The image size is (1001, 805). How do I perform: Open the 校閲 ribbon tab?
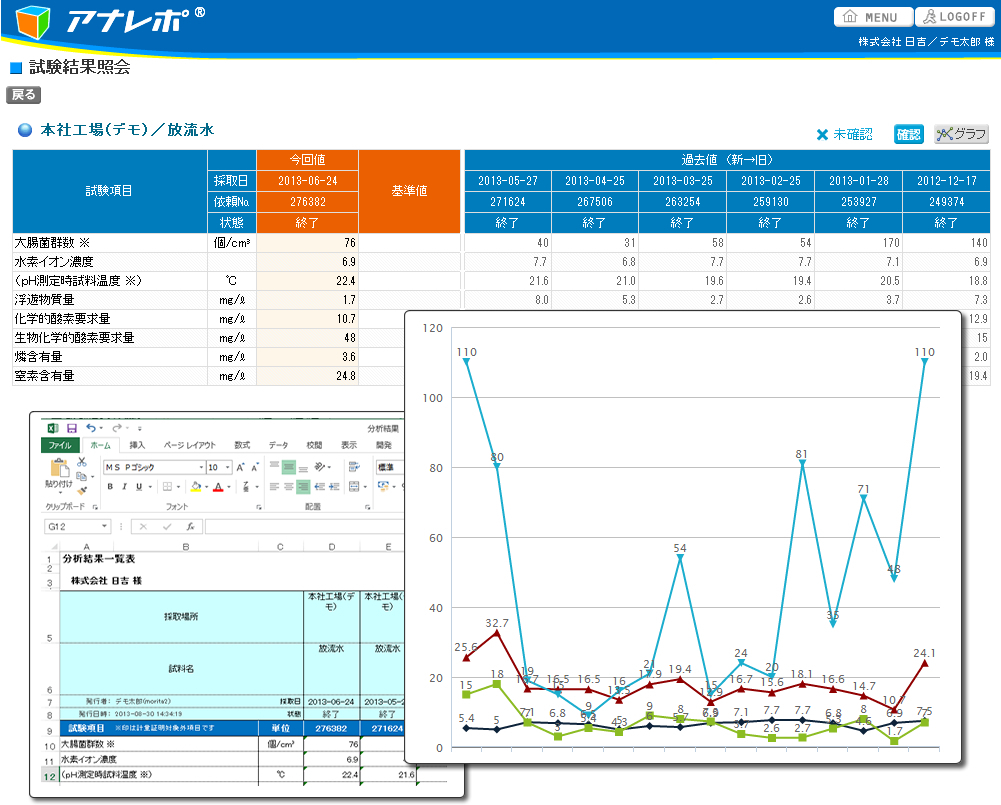tap(314, 445)
